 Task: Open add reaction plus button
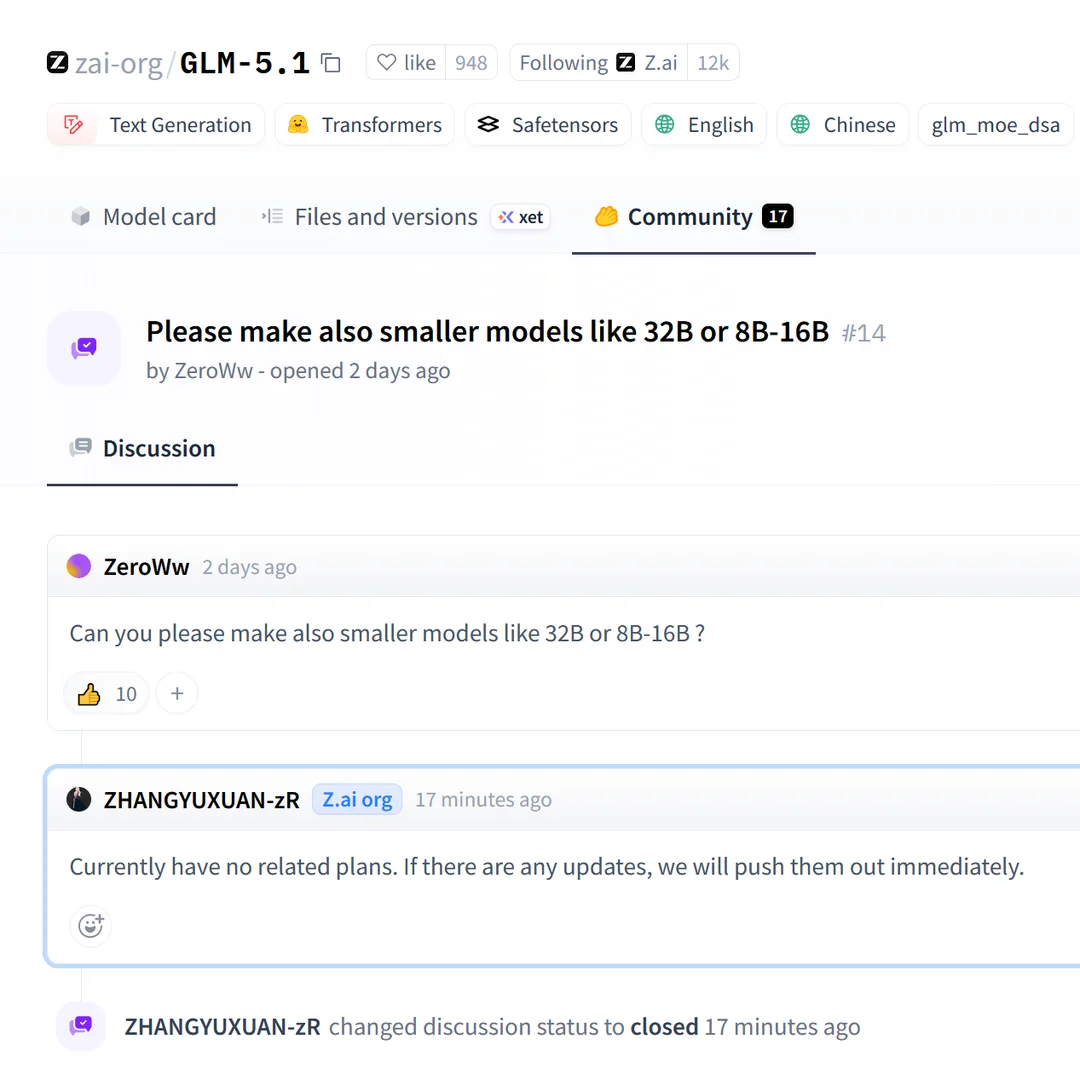pyautogui.click(x=177, y=693)
